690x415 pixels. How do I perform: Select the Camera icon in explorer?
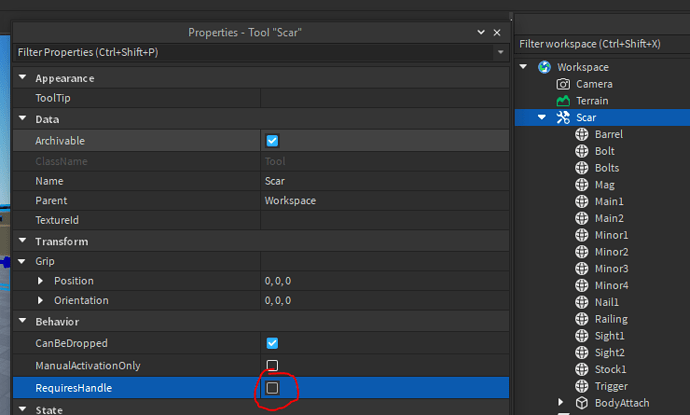(563, 84)
